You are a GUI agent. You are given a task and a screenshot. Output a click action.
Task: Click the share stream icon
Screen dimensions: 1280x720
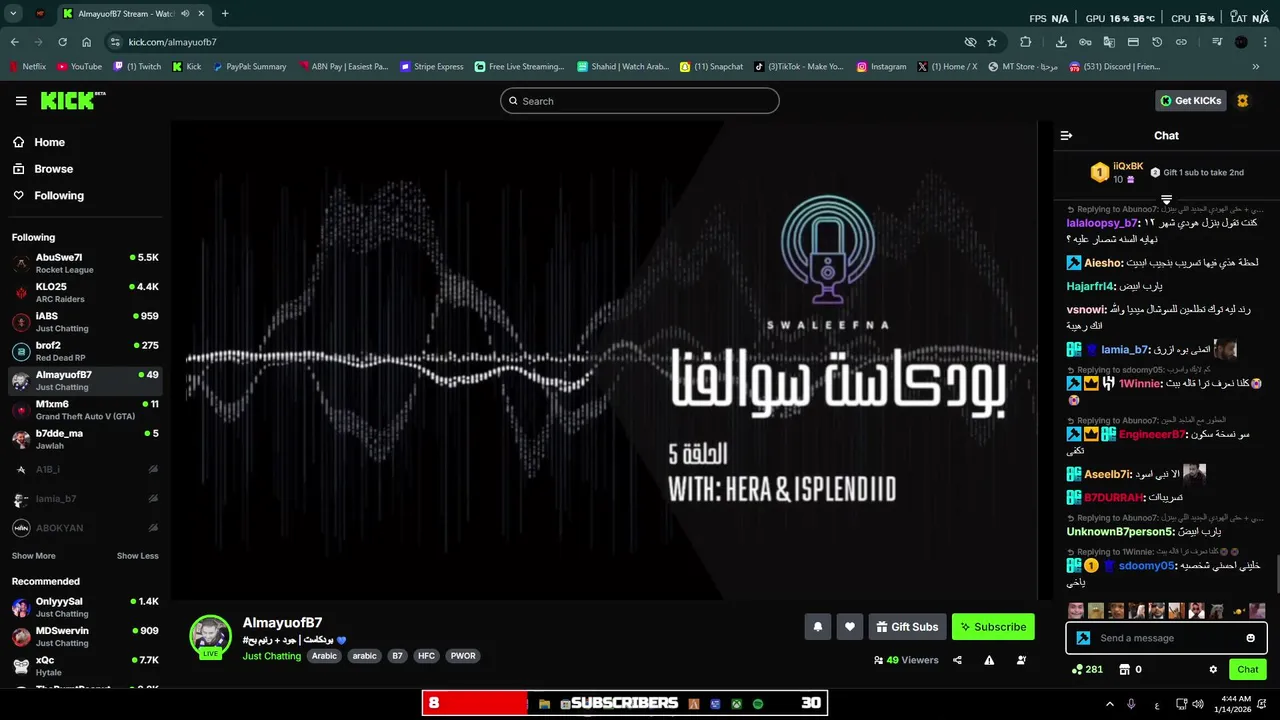coord(957,660)
